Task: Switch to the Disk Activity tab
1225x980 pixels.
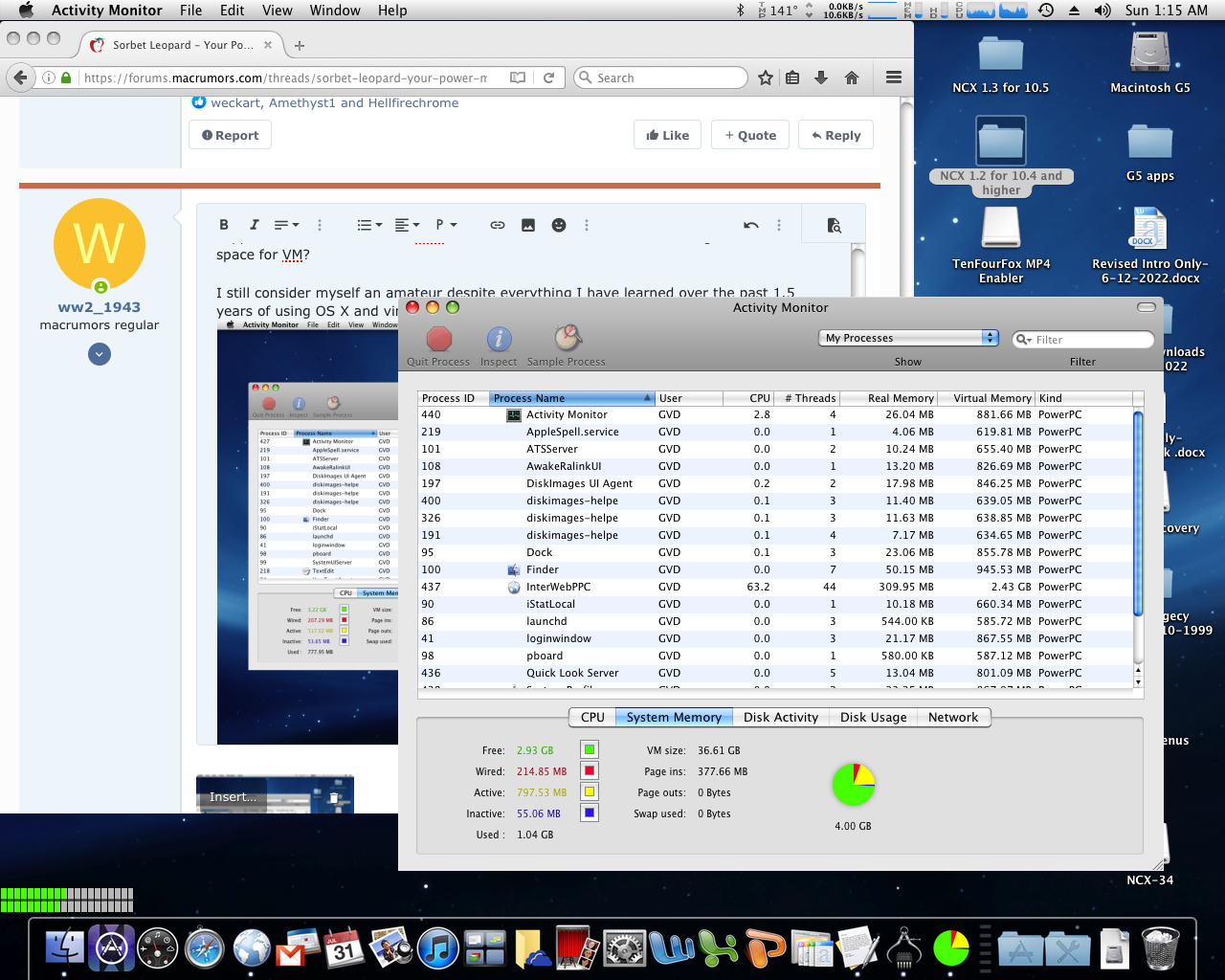Action: click(x=781, y=717)
